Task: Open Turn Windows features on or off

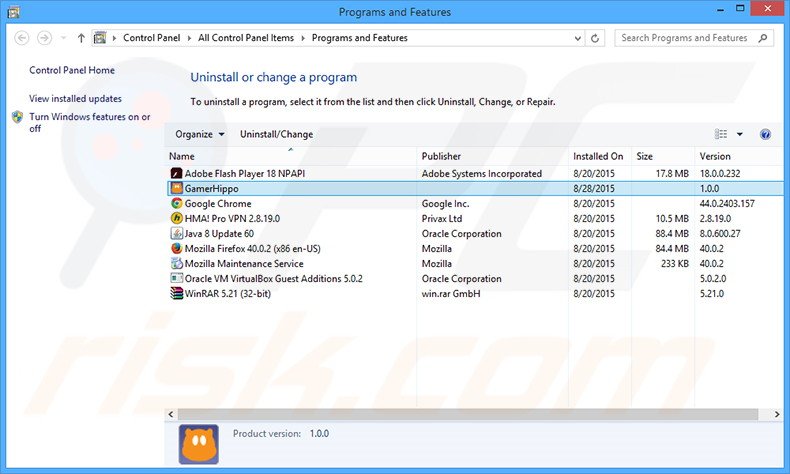Action: click(90, 122)
